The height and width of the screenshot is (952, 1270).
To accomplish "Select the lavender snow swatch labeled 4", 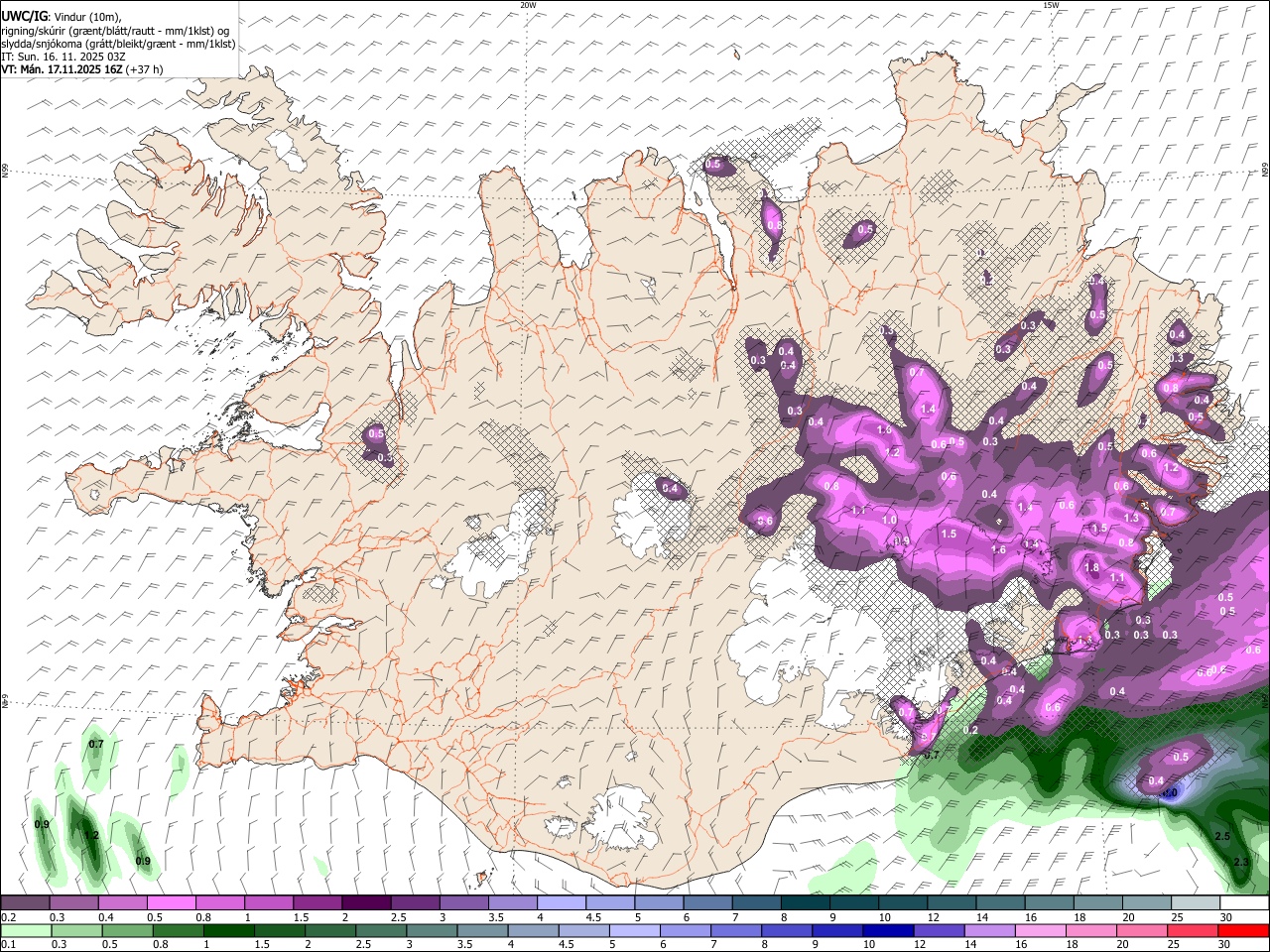I will (x=562, y=902).
